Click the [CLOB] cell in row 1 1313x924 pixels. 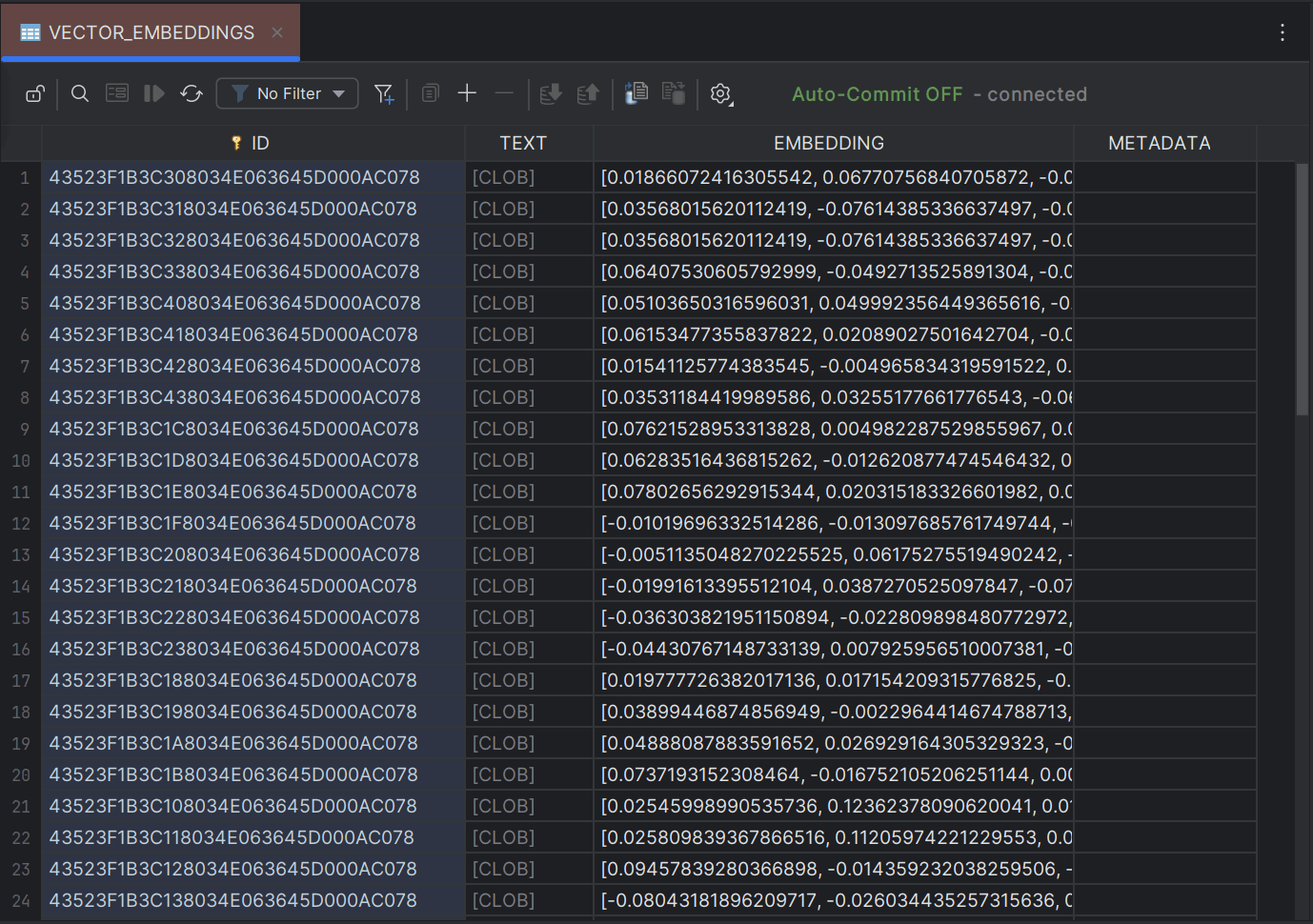(530, 177)
